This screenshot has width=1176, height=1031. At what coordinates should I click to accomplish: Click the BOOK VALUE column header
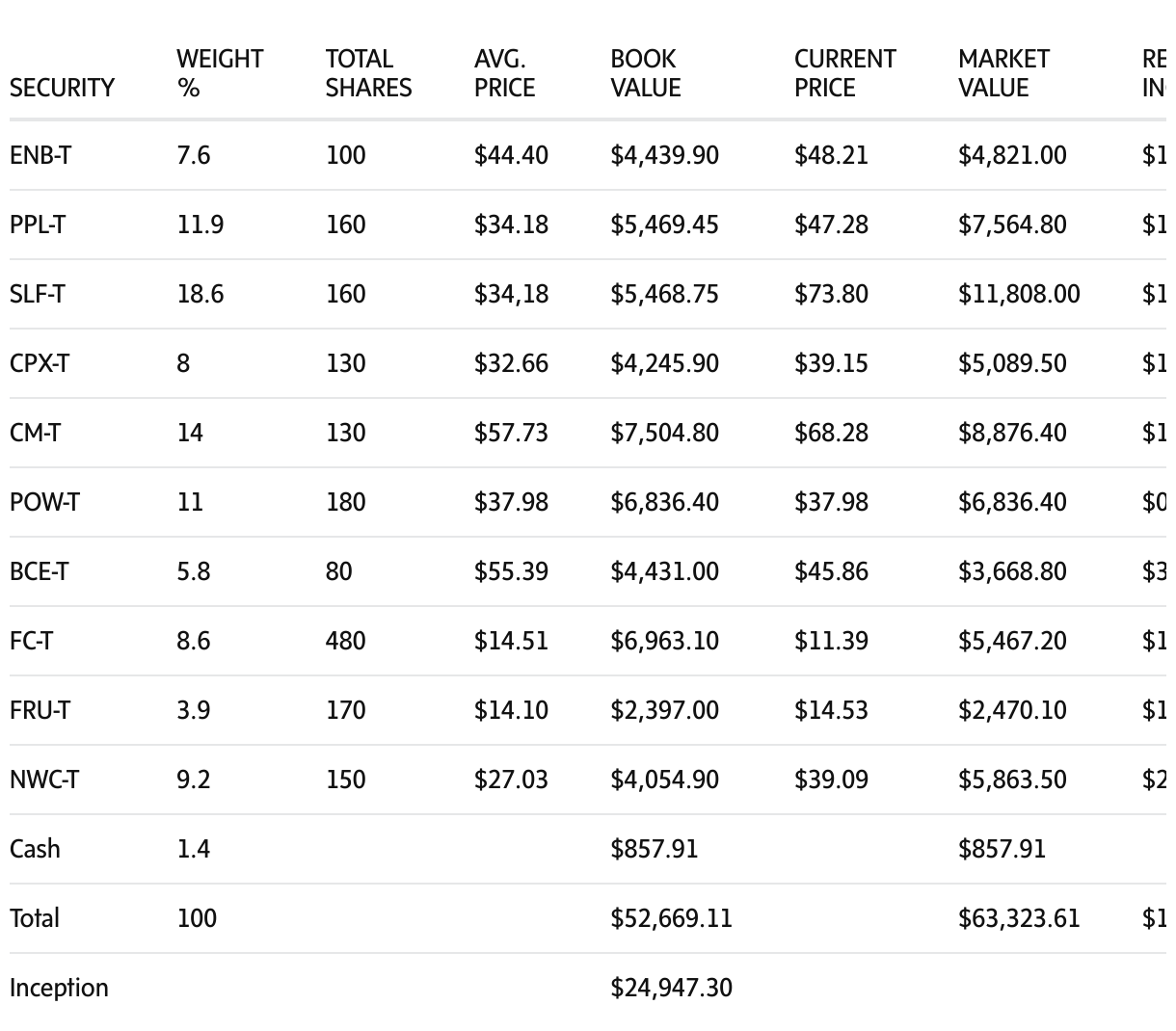(x=645, y=73)
